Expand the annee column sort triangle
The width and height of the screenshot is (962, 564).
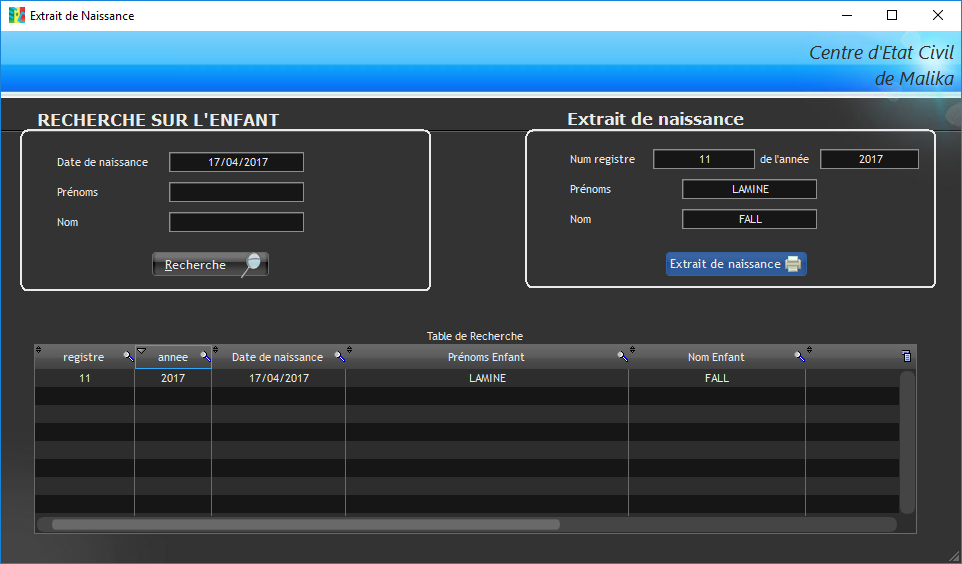pyautogui.click(x=141, y=350)
